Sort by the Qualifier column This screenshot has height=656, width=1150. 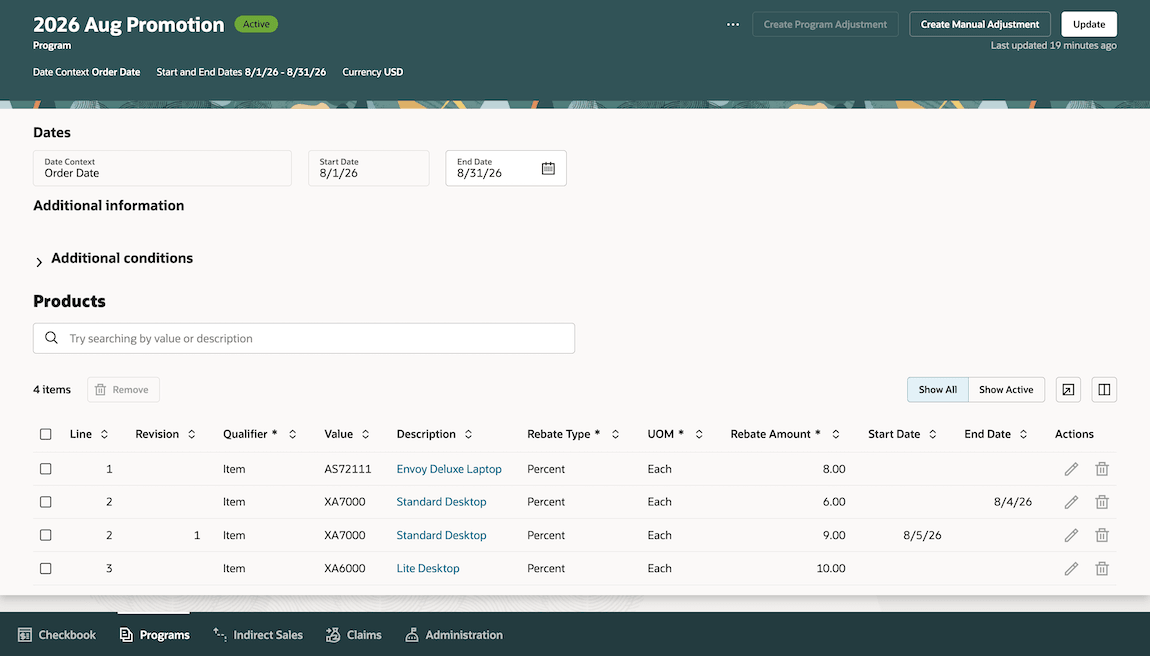(x=292, y=434)
